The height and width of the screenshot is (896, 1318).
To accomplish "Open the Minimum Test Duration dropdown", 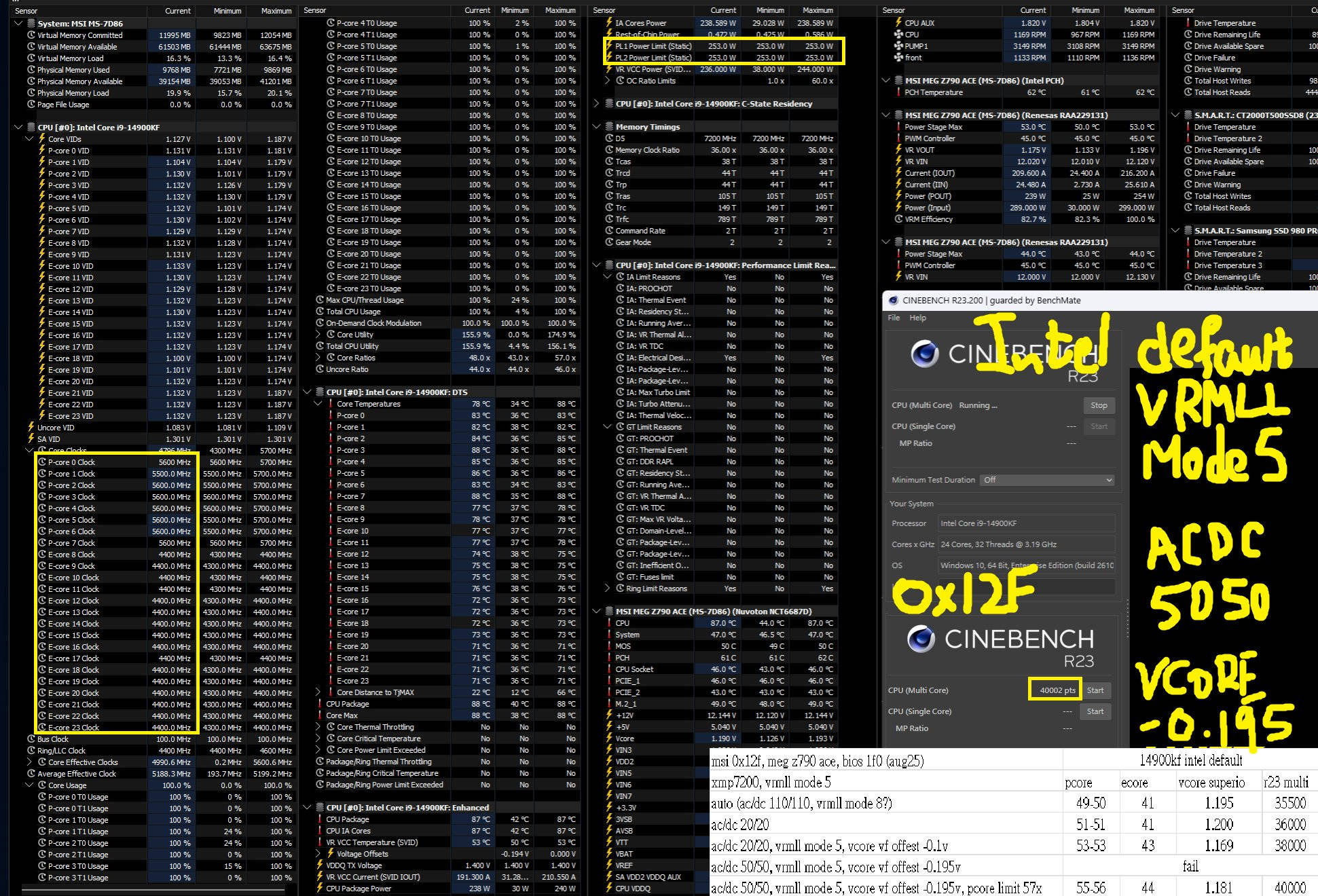I will click(1047, 480).
